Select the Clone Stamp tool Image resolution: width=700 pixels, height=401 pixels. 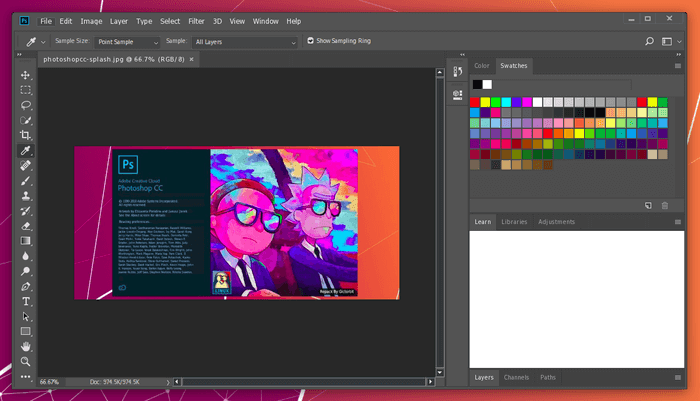tap(25, 196)
